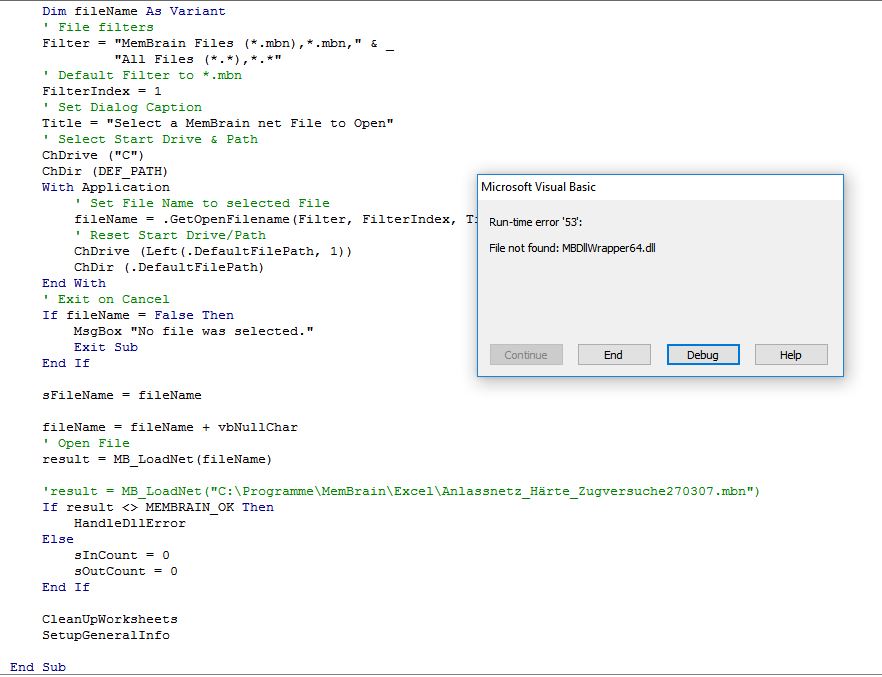Click the 'End Sub' line
The height and width of the screenshot is (677, 882).
pyautogui.click(x=38, y=667)
